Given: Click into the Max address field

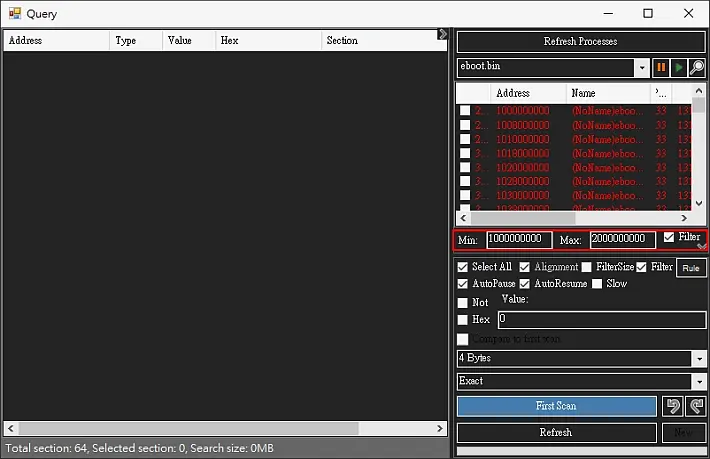Looking at the screenshot, I should point(623,239).
